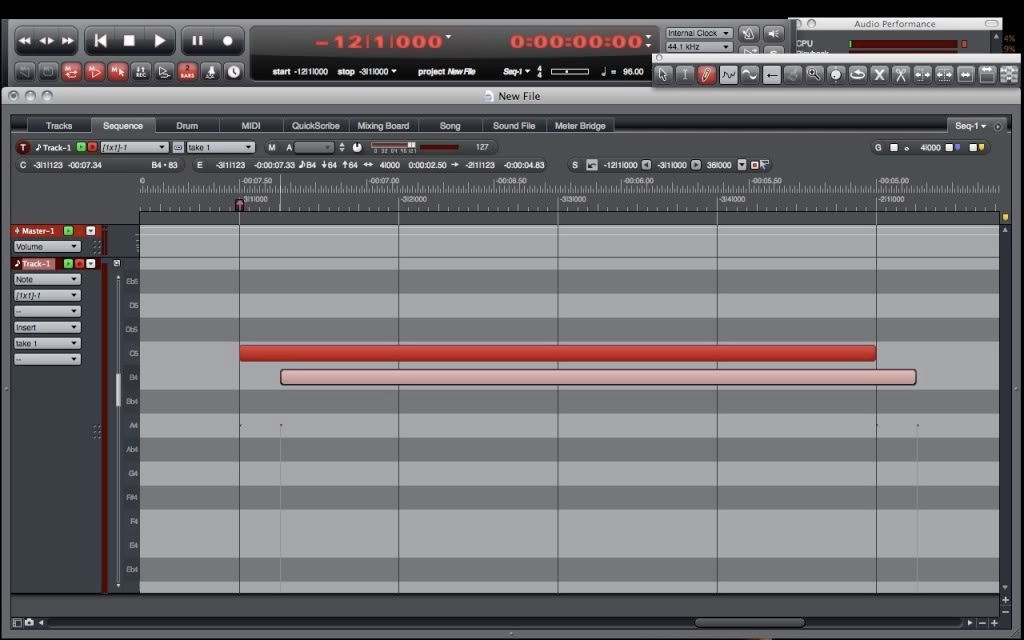The image size is (1024, 640).
Task: Switch to the Drum tab
Action: pos(187,125)
